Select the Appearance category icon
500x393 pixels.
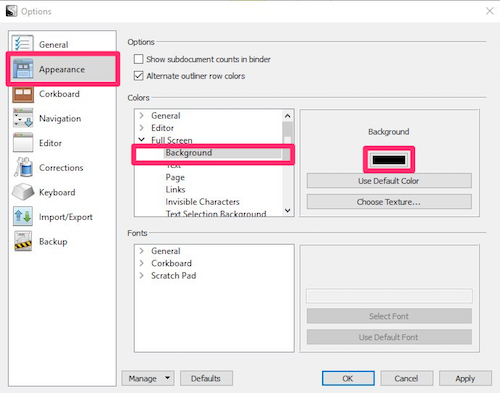pos(23,69)
